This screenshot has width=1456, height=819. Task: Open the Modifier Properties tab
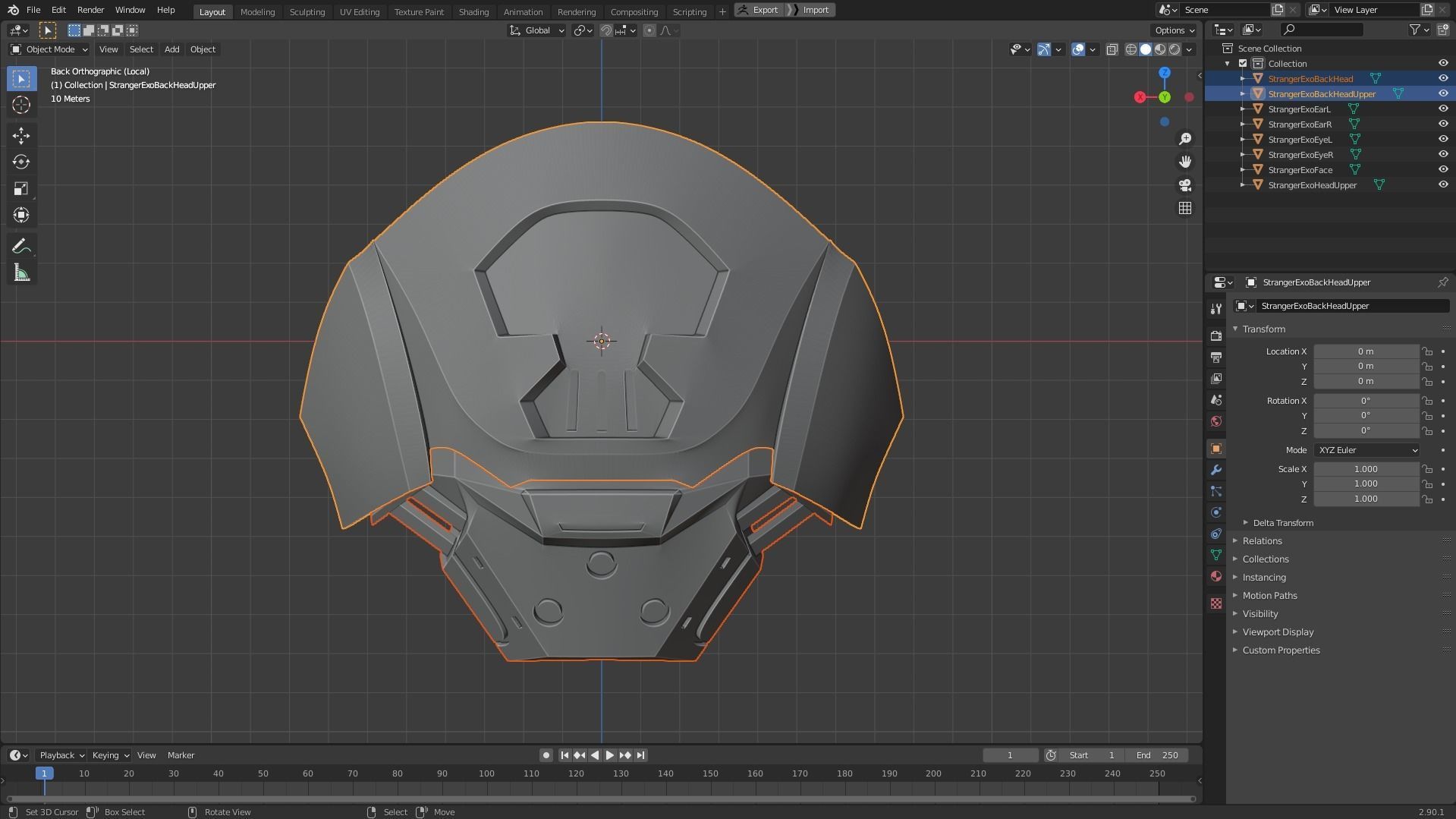[1216, 470]
